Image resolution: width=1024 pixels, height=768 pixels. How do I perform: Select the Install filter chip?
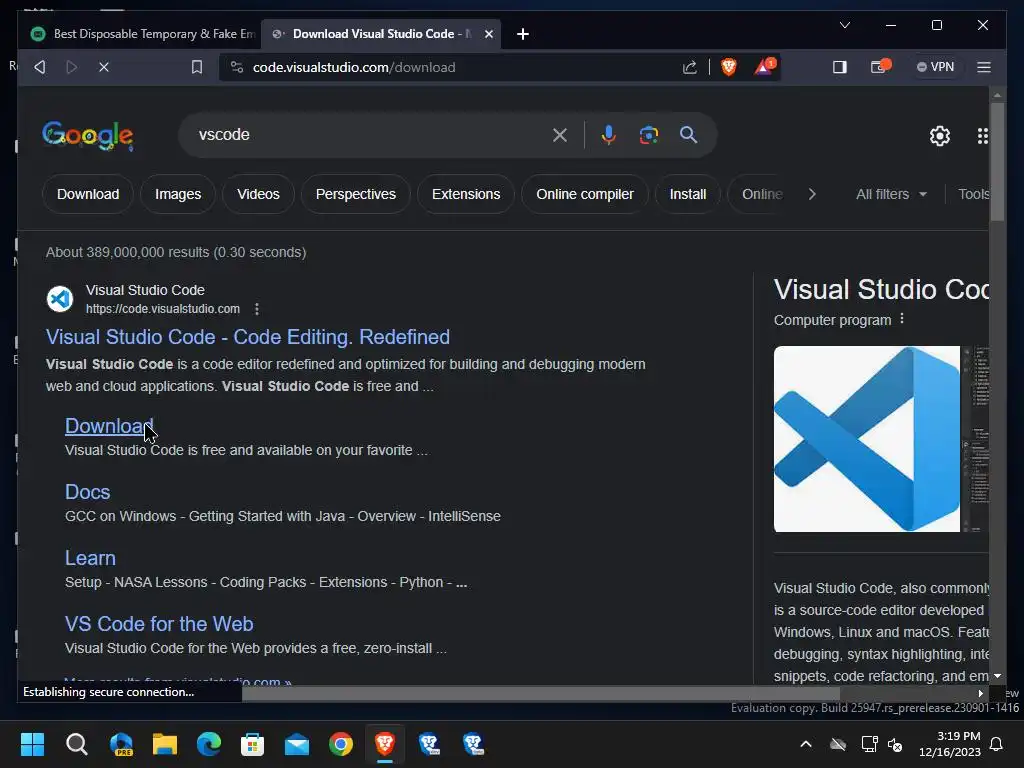[688, 194]
